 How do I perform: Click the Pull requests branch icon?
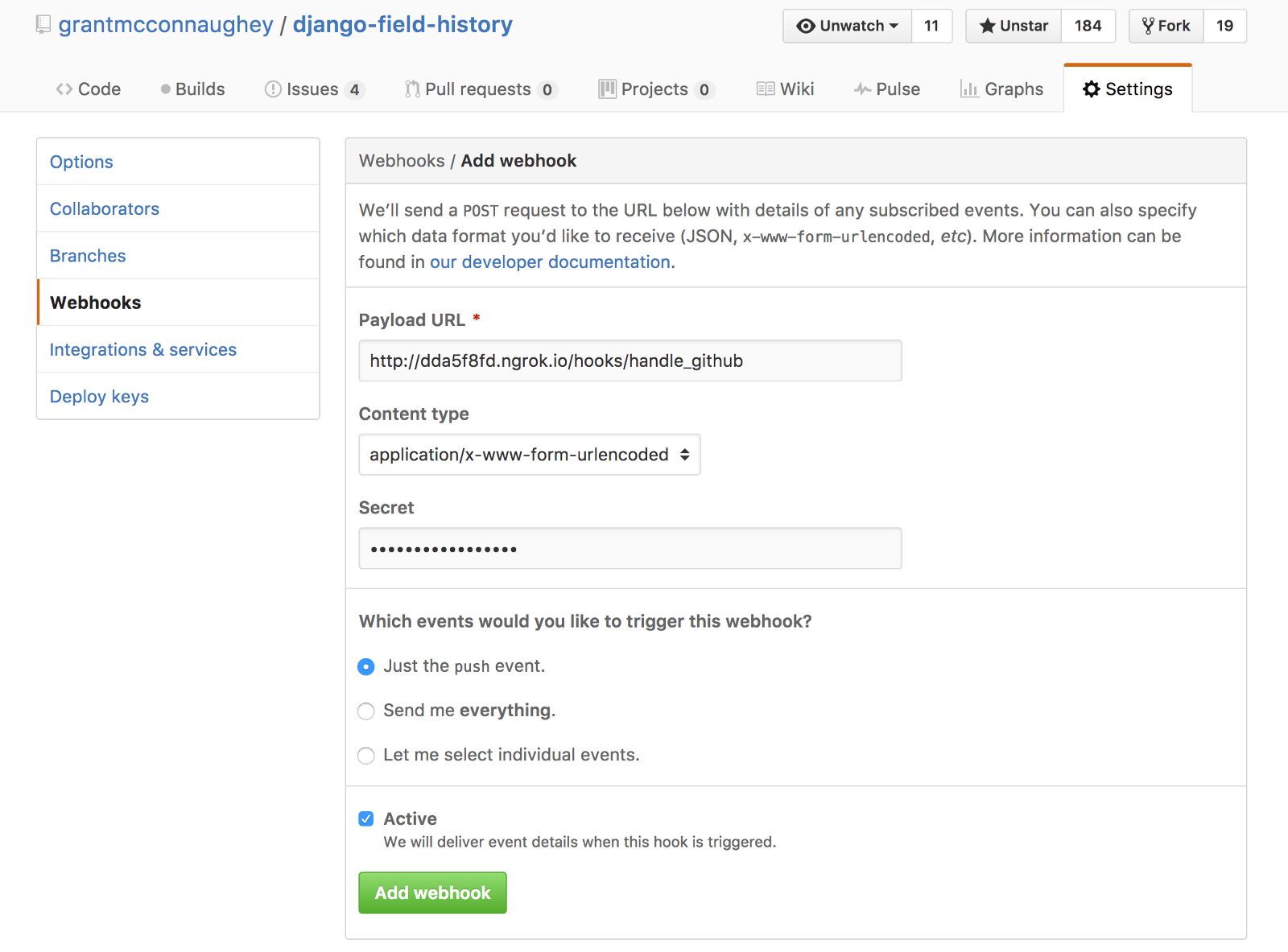click(412, 89)
